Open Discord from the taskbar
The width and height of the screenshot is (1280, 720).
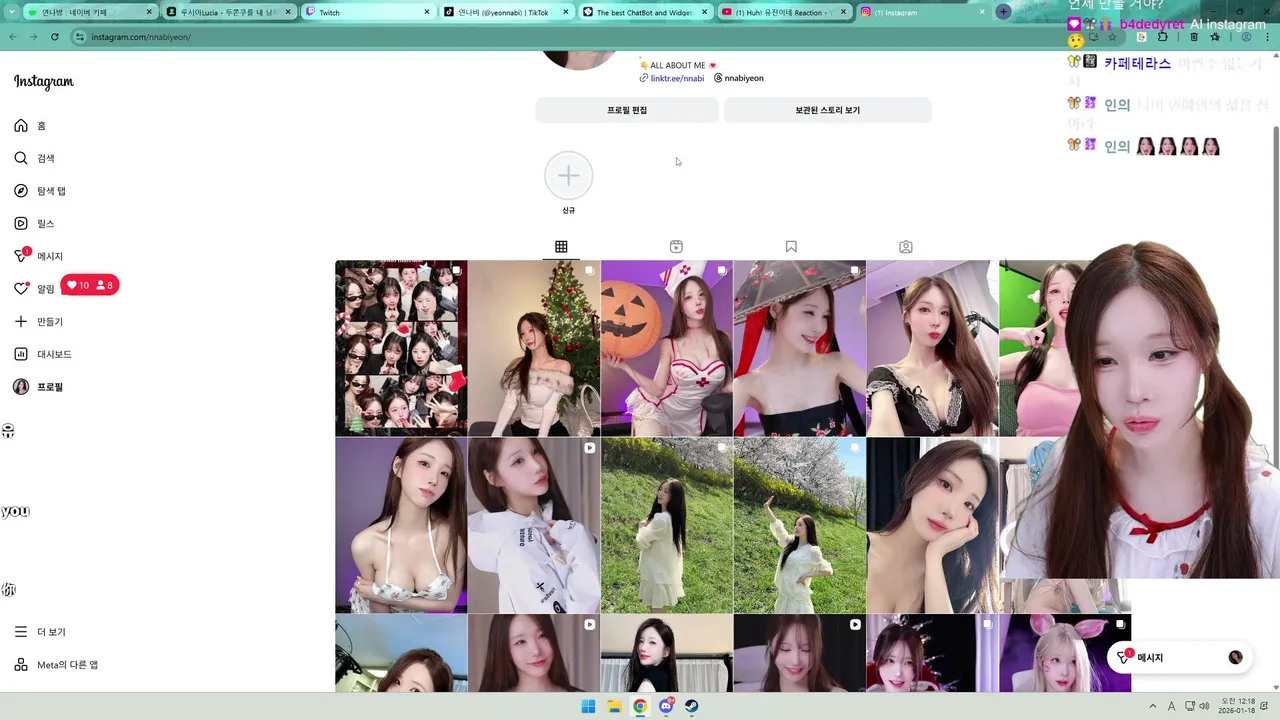[x=666, y=706]
